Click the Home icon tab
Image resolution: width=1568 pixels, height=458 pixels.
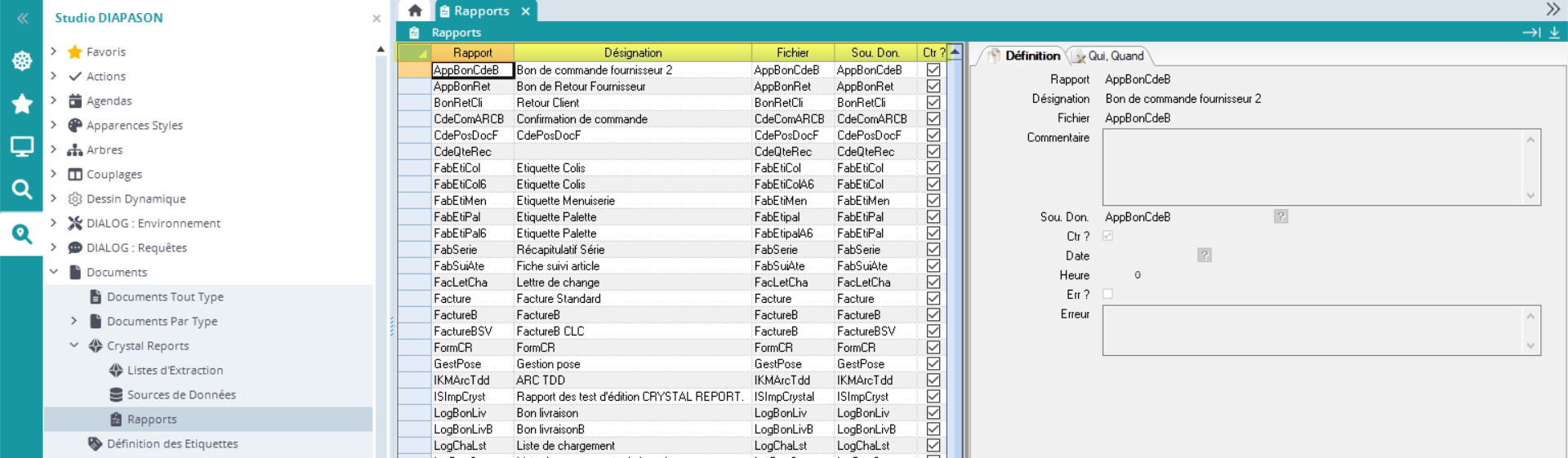point(415,11)
